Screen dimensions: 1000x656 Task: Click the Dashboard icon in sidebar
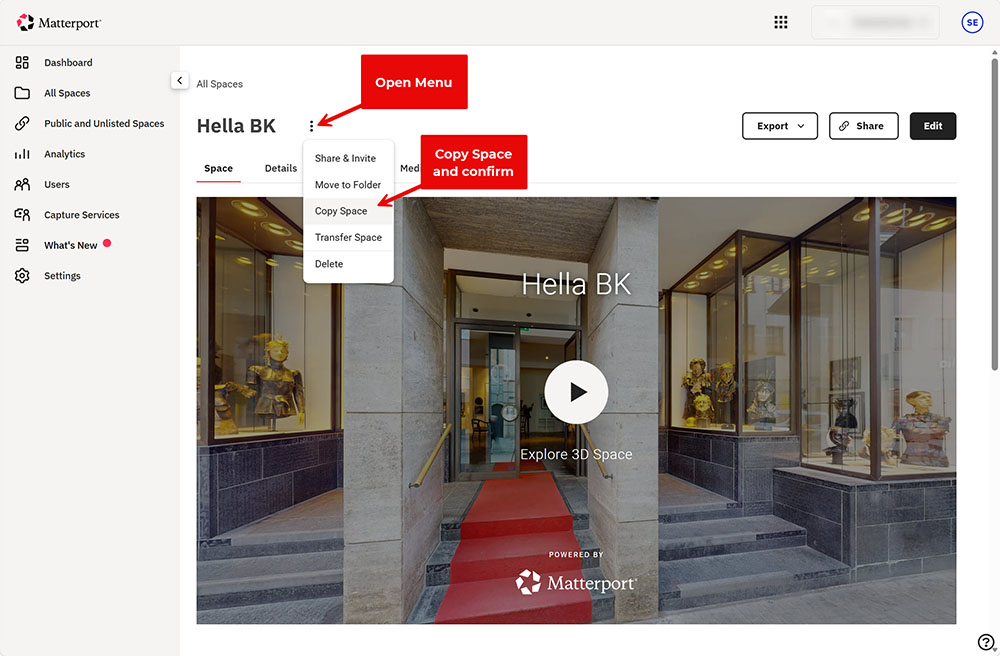click(x=22, y=62)
